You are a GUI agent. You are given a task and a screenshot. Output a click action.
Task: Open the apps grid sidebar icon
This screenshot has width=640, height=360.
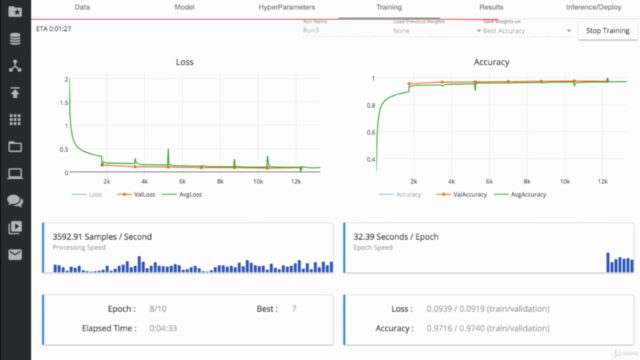tap(15, 120)
